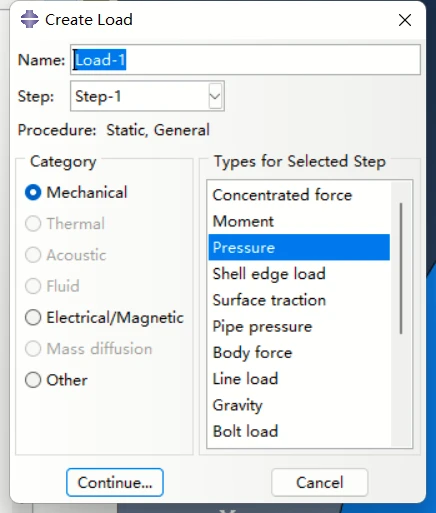Choose Bolt load from the list

(x=299, y=431)
